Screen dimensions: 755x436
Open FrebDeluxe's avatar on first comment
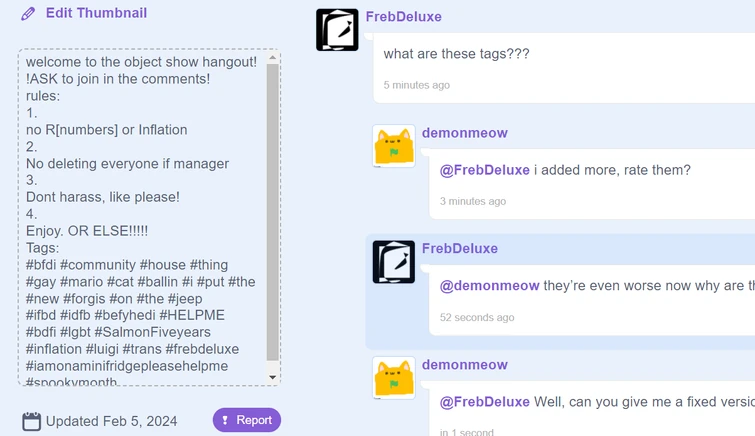[x=337, y=30]
